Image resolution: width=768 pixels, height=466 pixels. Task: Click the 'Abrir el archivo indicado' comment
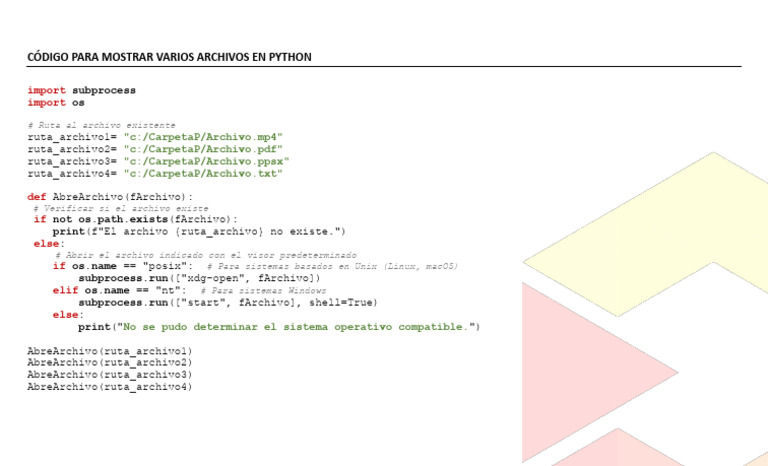[x=206, y=255]
